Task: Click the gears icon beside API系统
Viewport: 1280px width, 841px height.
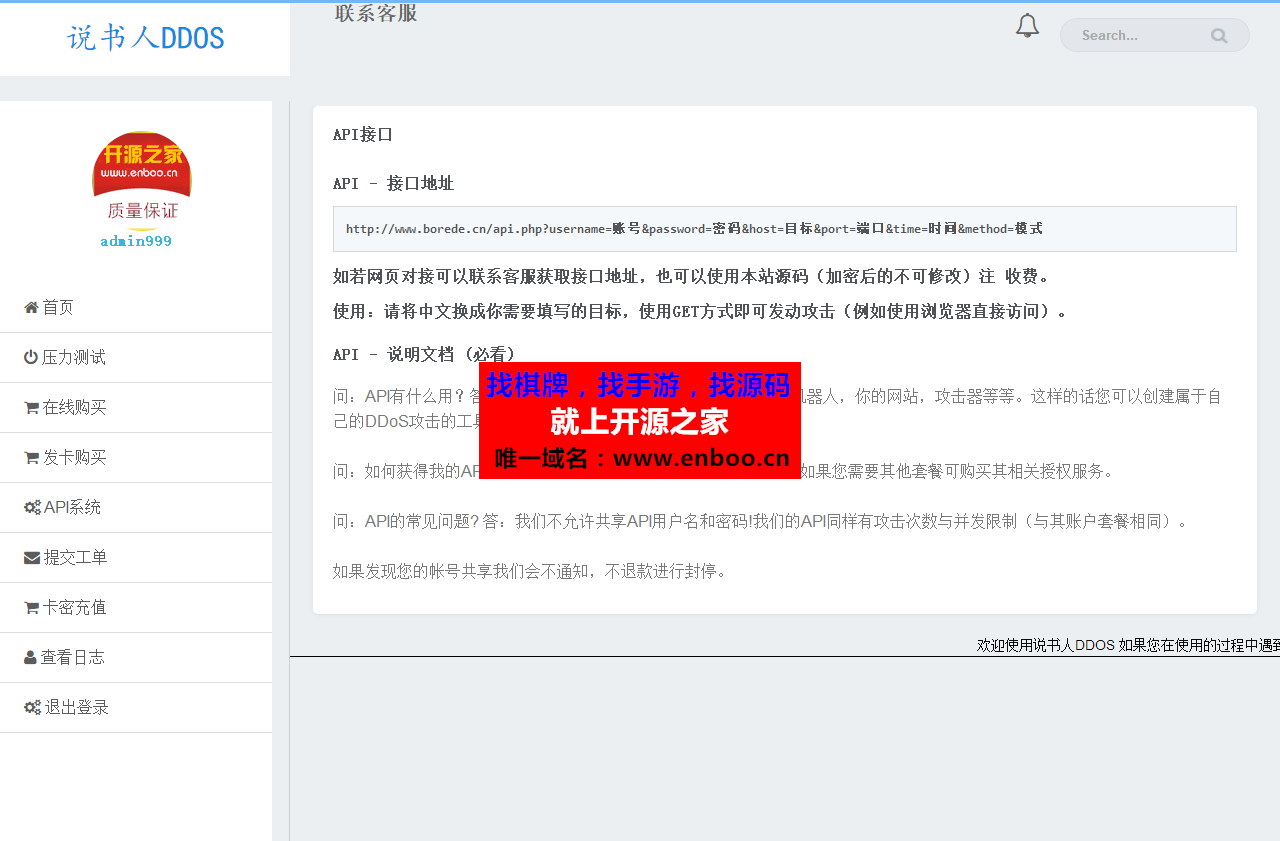Action: click(32, 507)
